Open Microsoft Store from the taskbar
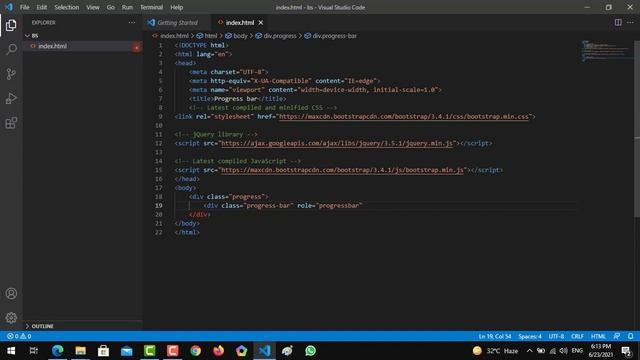This screenshot has width=640, height=360. pyautogui.click(x=103, y=351)
